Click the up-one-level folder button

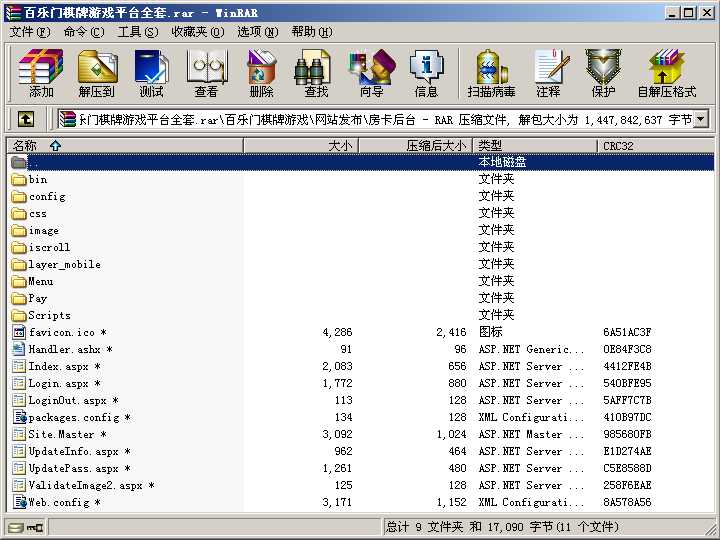click(26, 120)
